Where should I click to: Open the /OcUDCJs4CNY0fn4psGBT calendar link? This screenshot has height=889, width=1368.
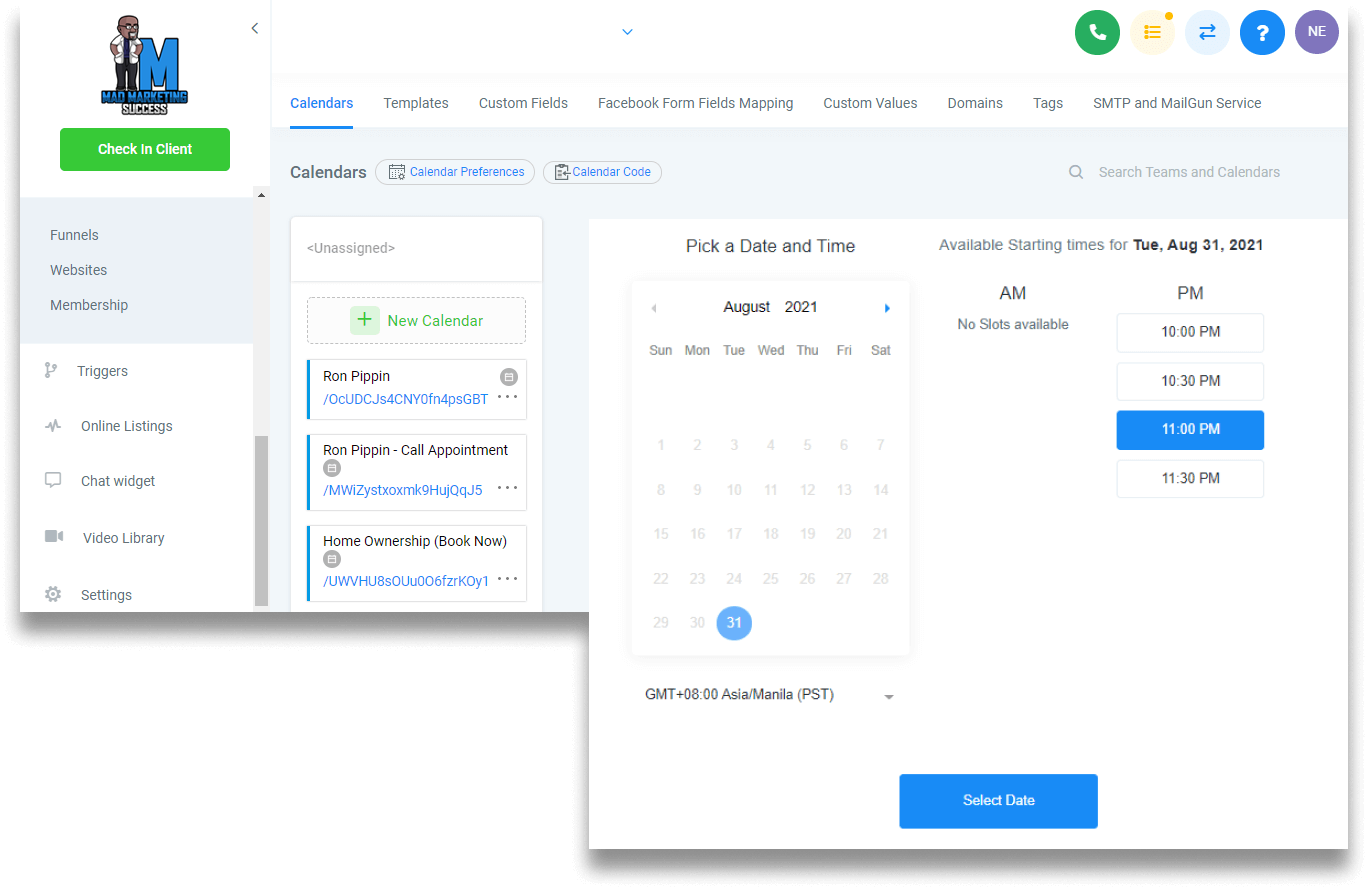coord(405,399)
